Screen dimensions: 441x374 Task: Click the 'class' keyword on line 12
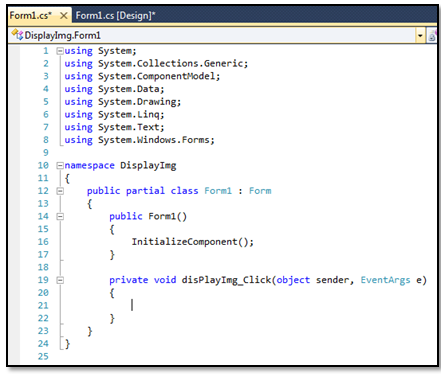pos(184,191)
